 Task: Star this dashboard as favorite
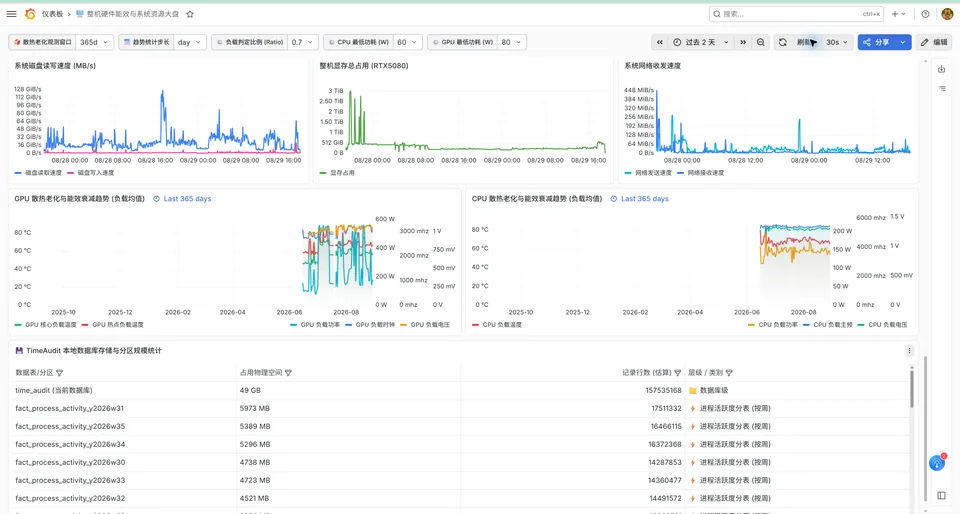click(190, 14)
